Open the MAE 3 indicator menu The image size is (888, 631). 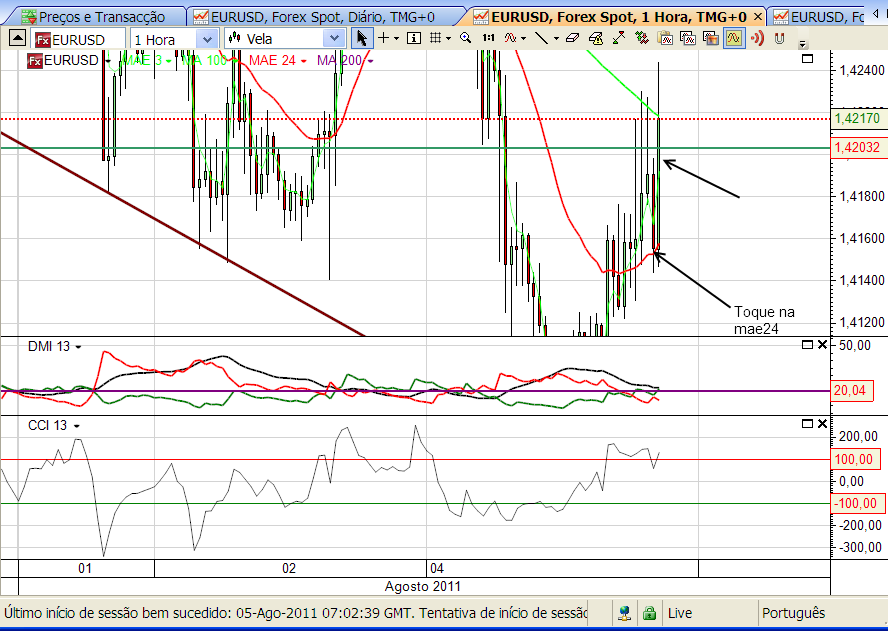coord(169,61)
